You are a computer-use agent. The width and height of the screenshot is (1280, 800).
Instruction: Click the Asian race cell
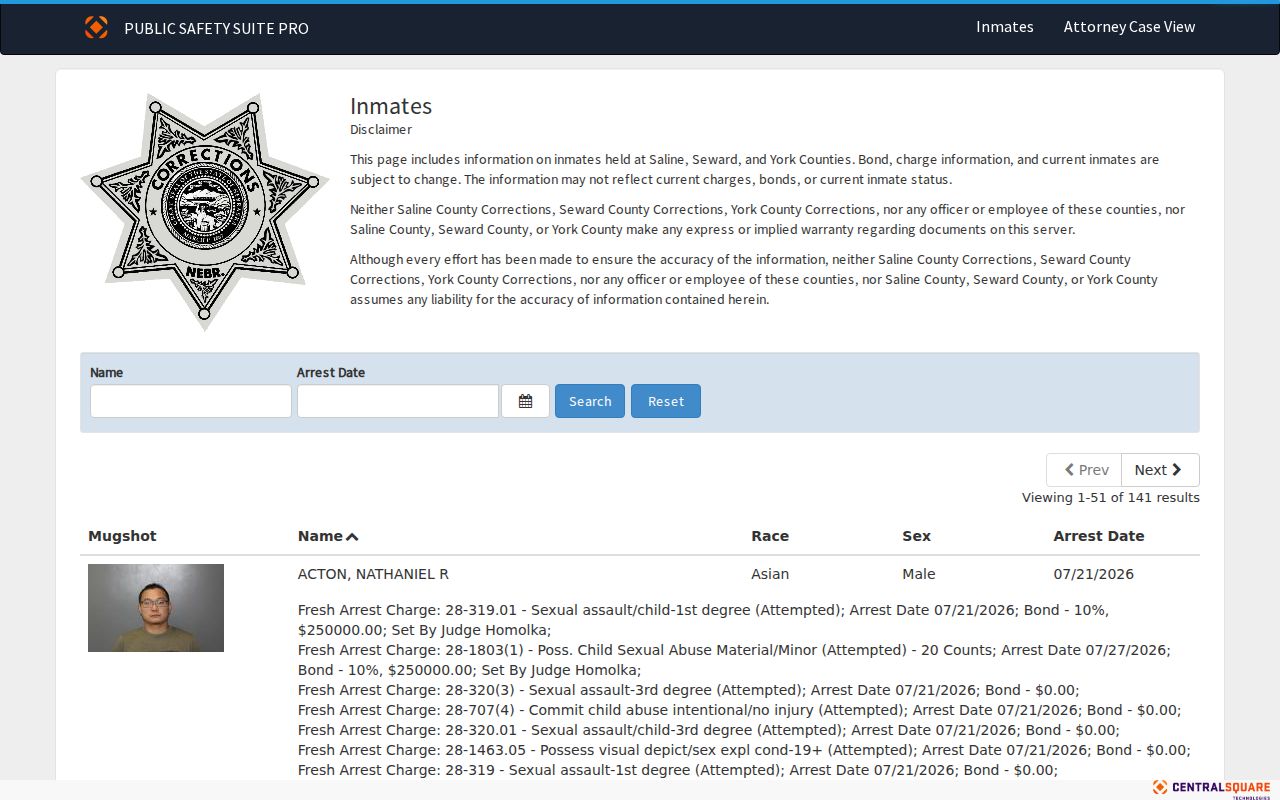770,574
